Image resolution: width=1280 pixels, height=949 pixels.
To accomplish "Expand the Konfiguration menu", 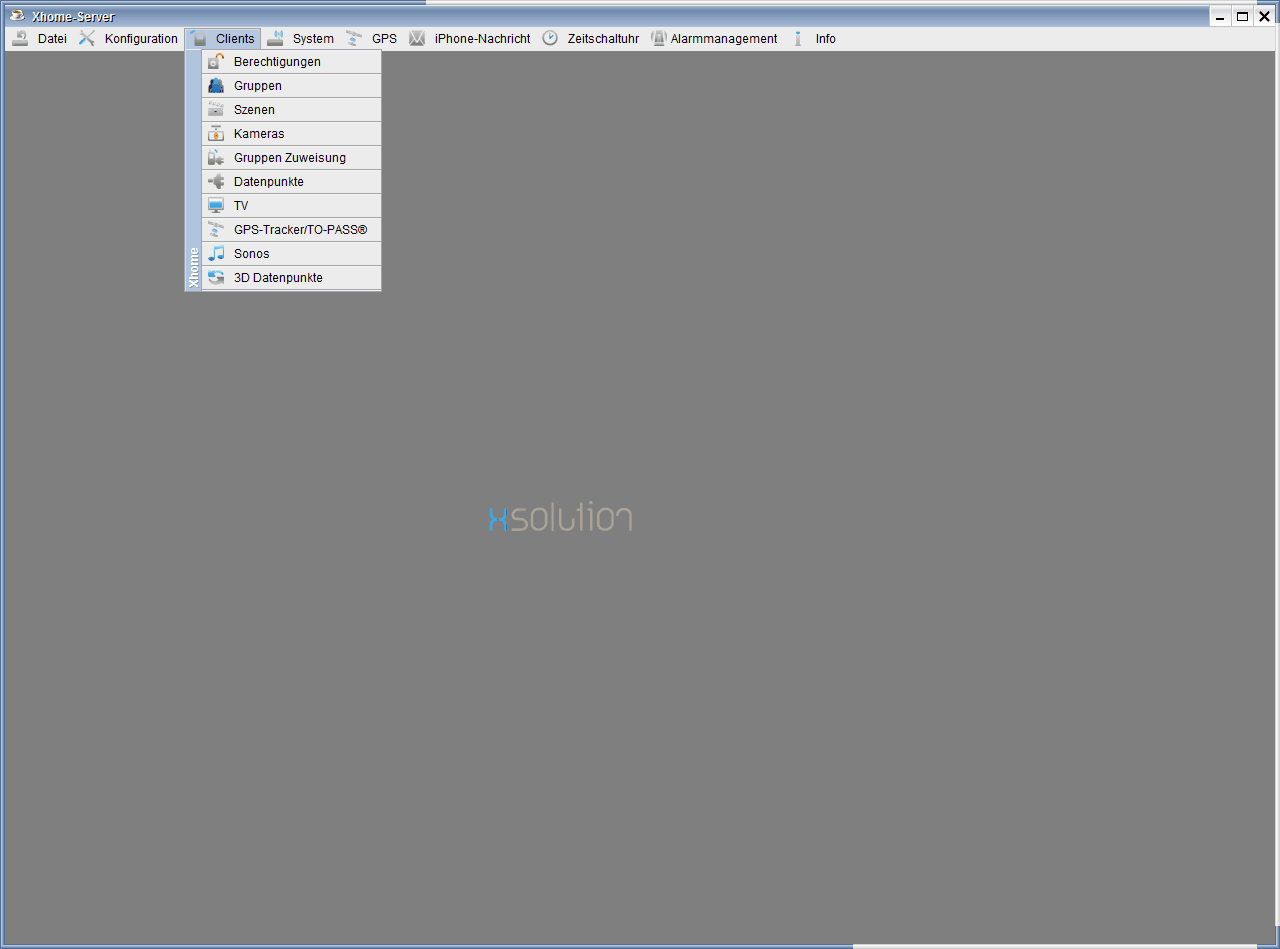I will click(140, 39).
